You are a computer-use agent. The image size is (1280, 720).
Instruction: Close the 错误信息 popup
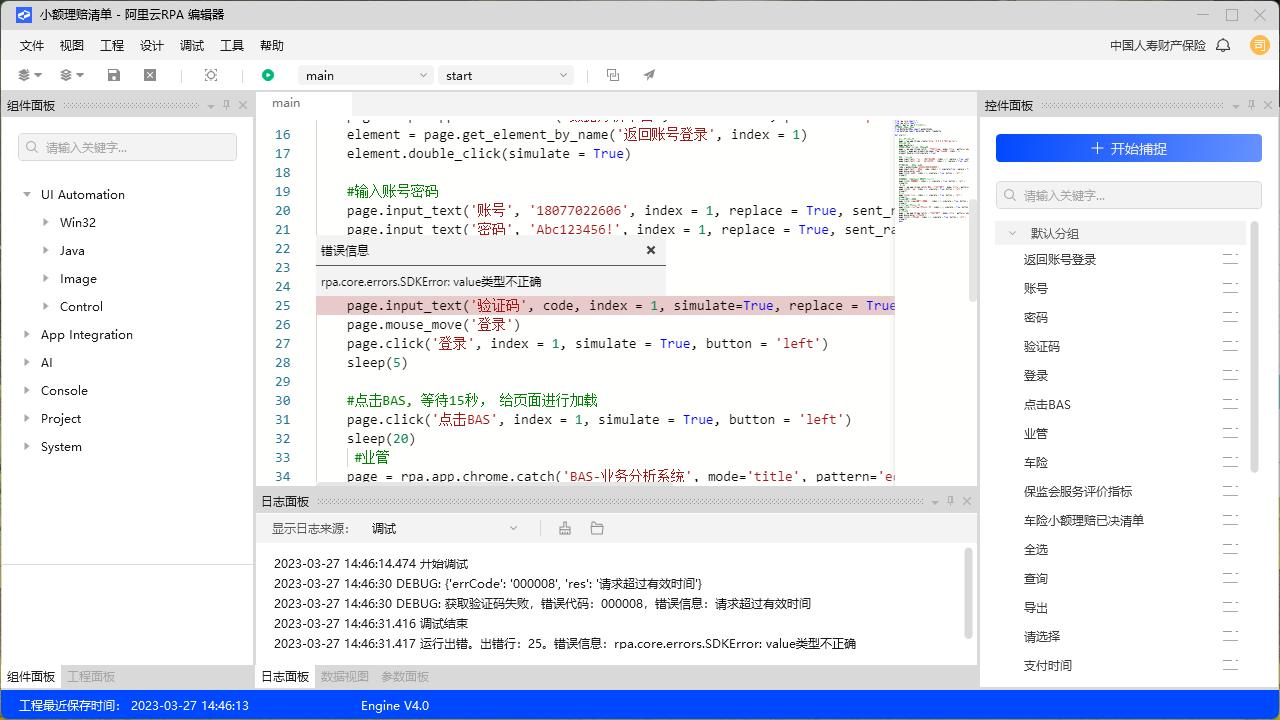click(x=651, y=250)
